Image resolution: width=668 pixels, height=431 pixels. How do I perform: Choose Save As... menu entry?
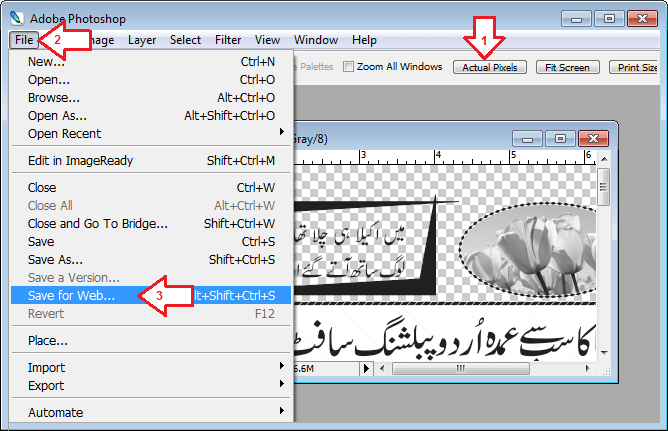coord(151,259)
